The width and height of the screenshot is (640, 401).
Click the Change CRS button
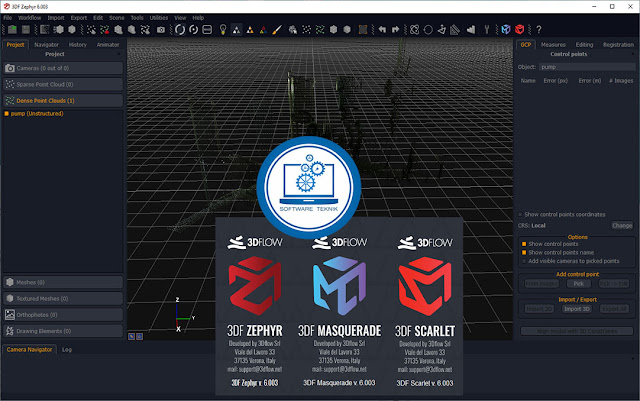622,225
